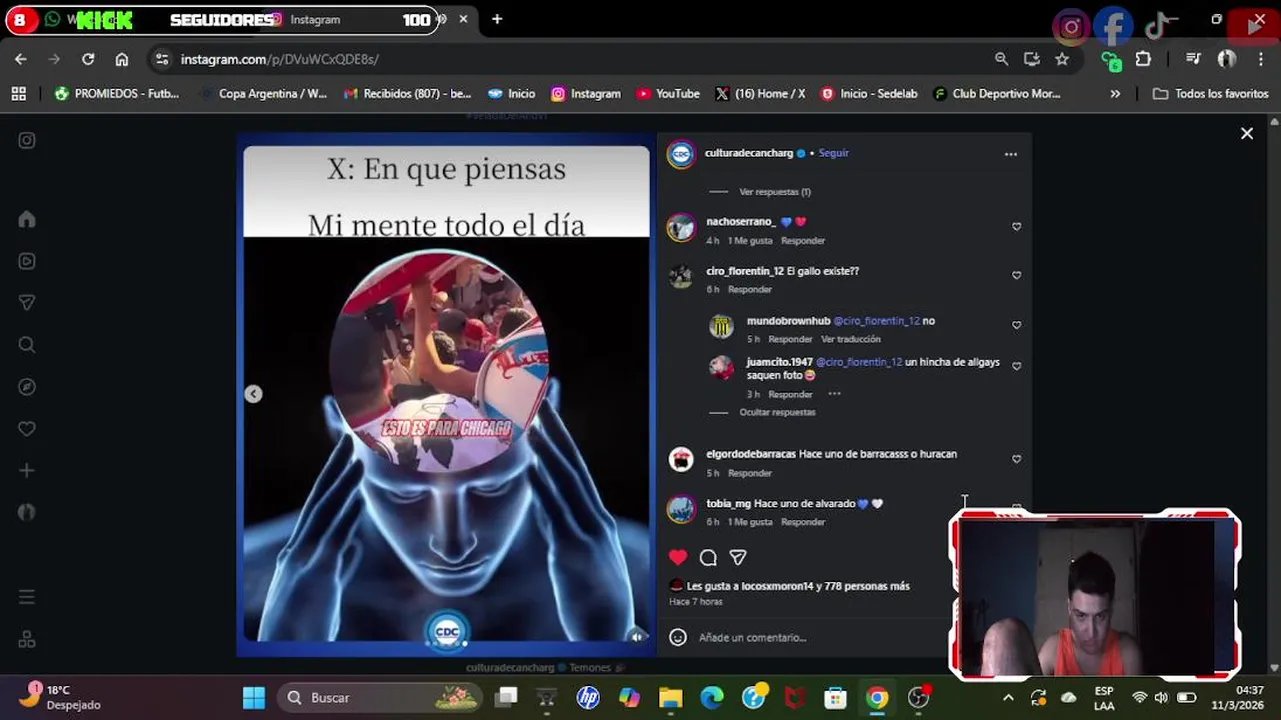Image resolution: width=1281 pixels, height=720 pixels.
Task: Toggle the post video sound
Action: [x=636, y=636]
